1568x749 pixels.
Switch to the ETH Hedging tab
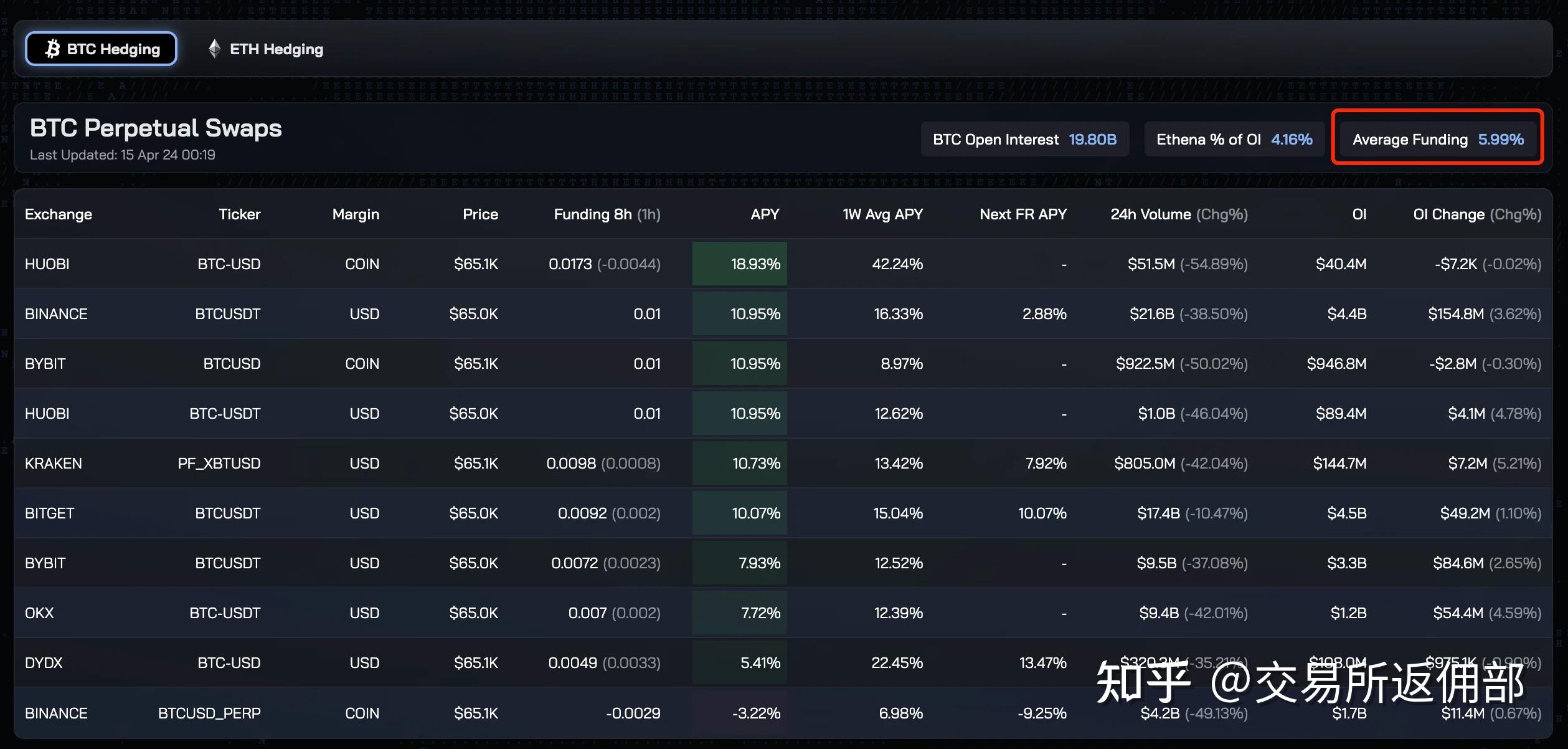(265, 49)
